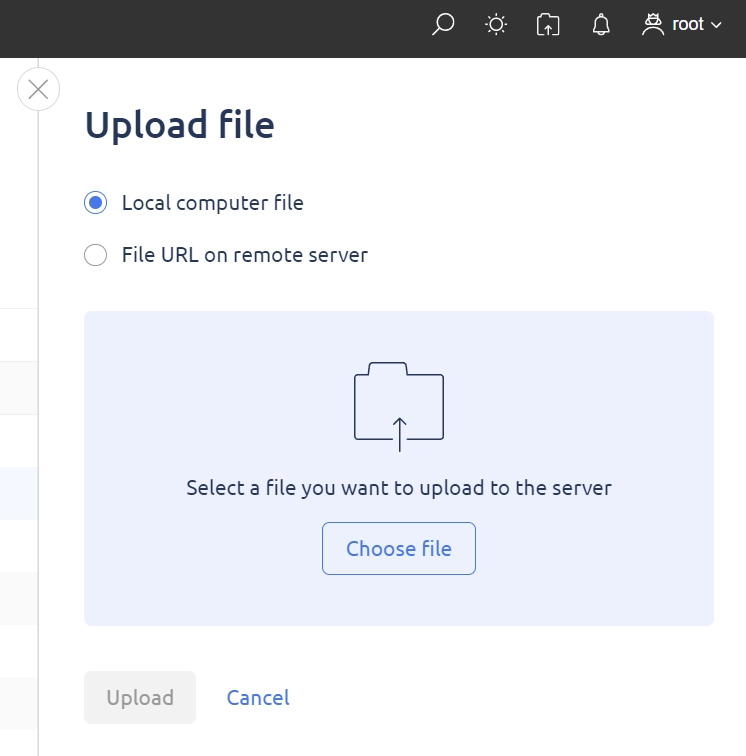The height and width of the screenshot is (756, 746).
Task: Click the Choose file button
Action: pyautogui.click(x=399, y=548)
